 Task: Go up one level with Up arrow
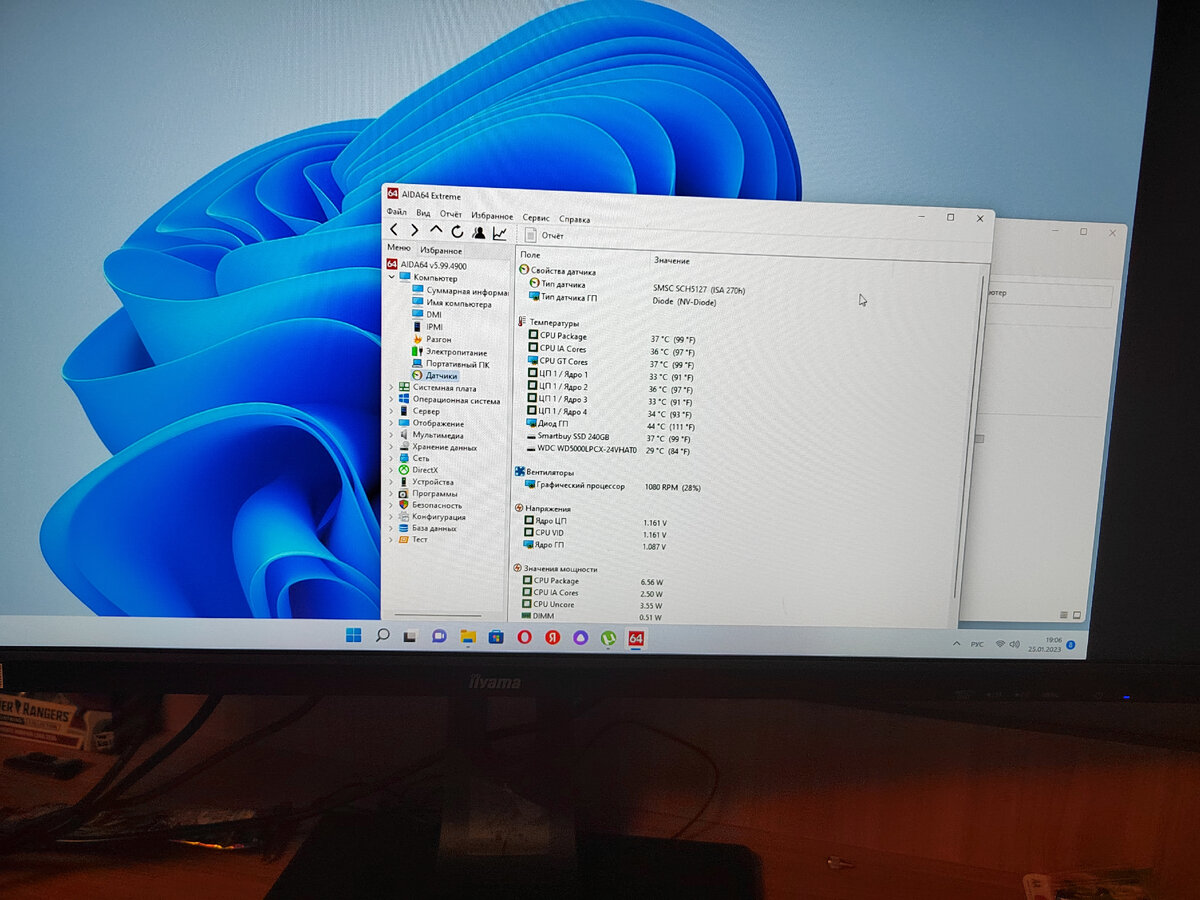435,229
